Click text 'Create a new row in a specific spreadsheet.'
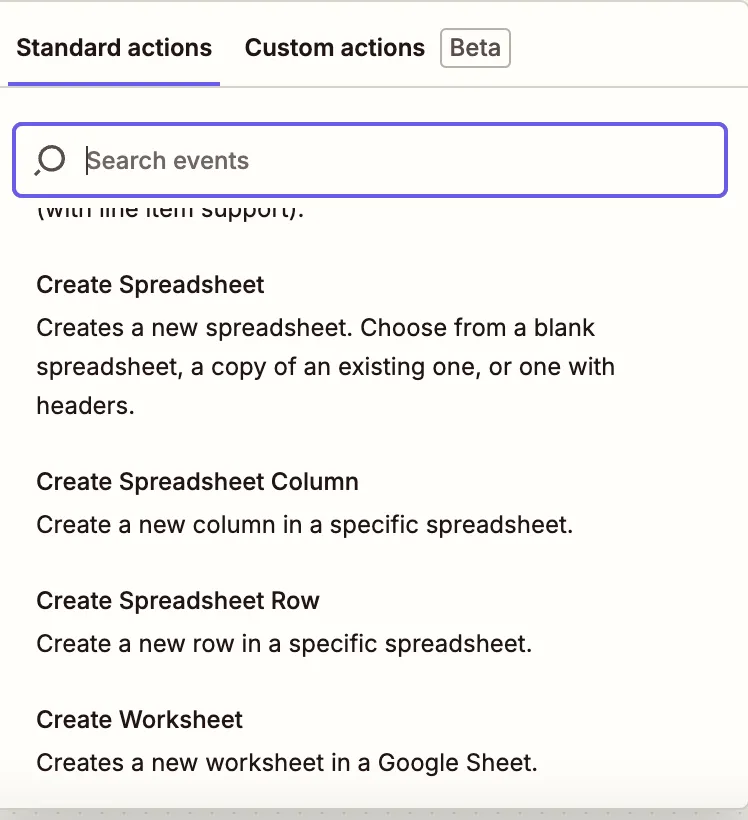This screenshot has height=820, width=748. [284, 644]
